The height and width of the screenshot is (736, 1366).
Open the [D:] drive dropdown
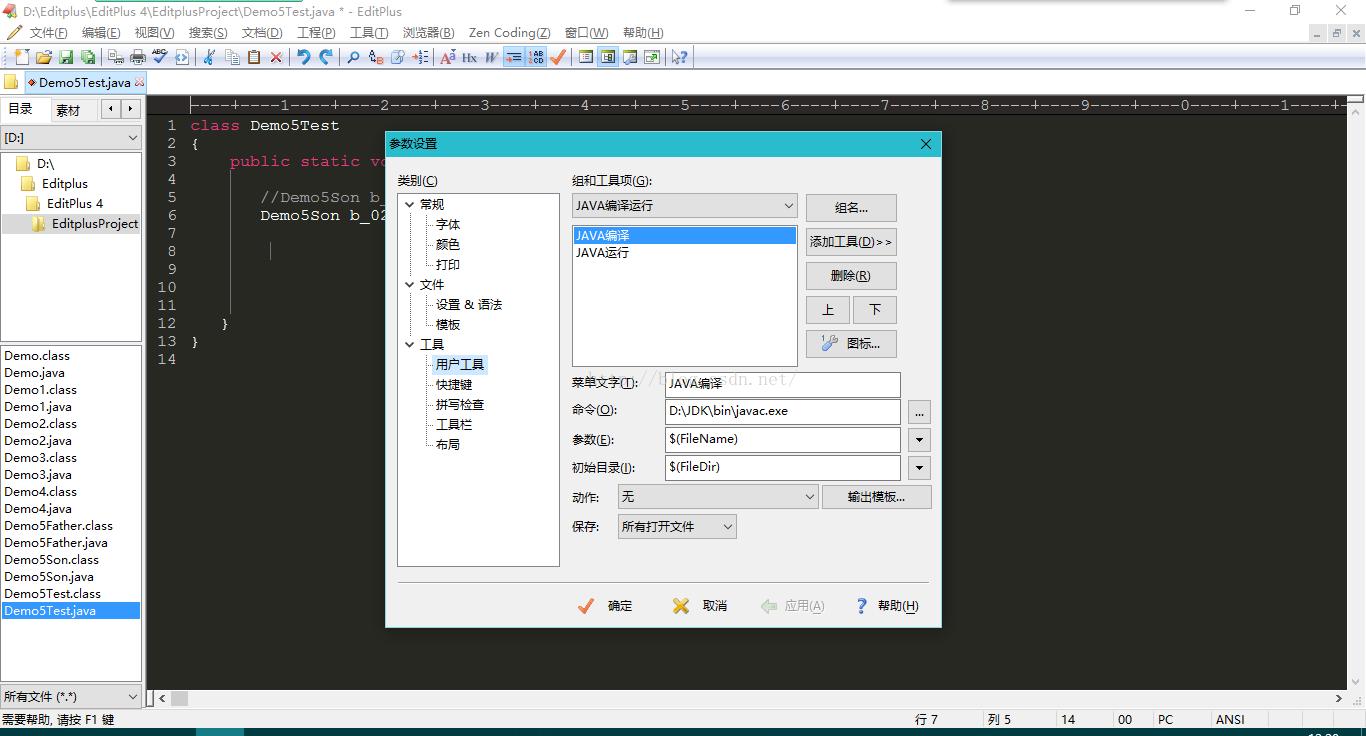72,138
